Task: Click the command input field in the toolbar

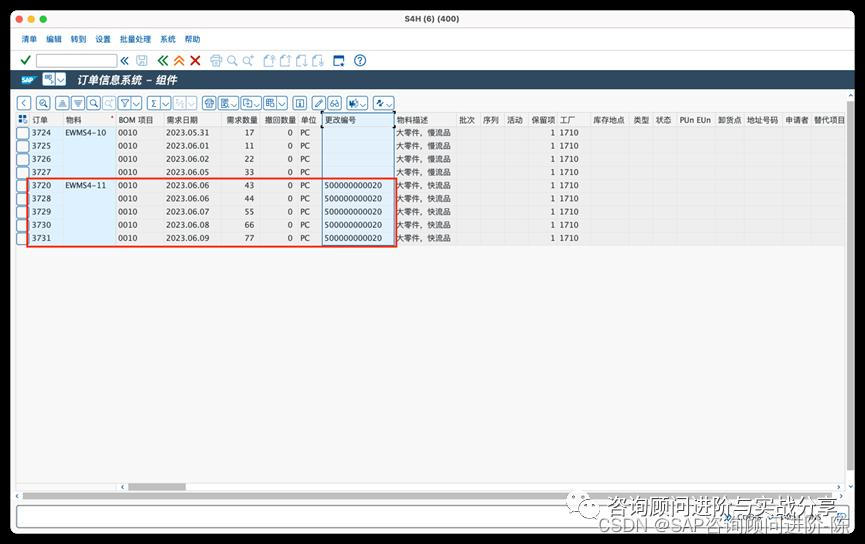Action: pos(76,61)
